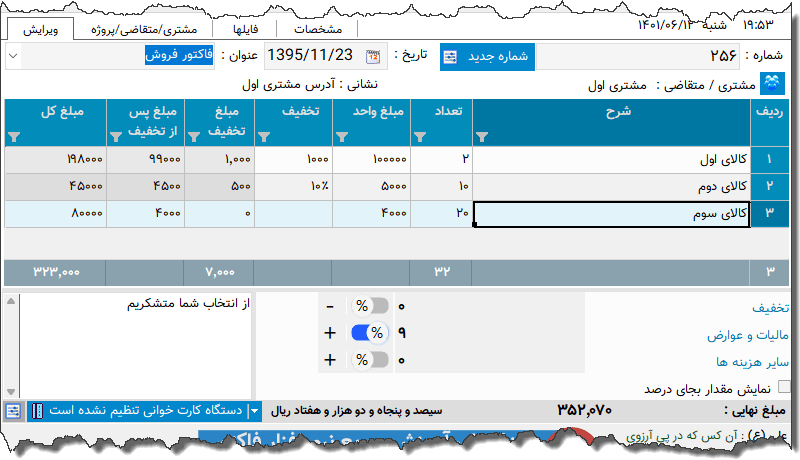This screenshot has height=460, width=800.
Task: Toggle percent switch for تخفیف
Action: pyautogui.click(x=370, y=306)
